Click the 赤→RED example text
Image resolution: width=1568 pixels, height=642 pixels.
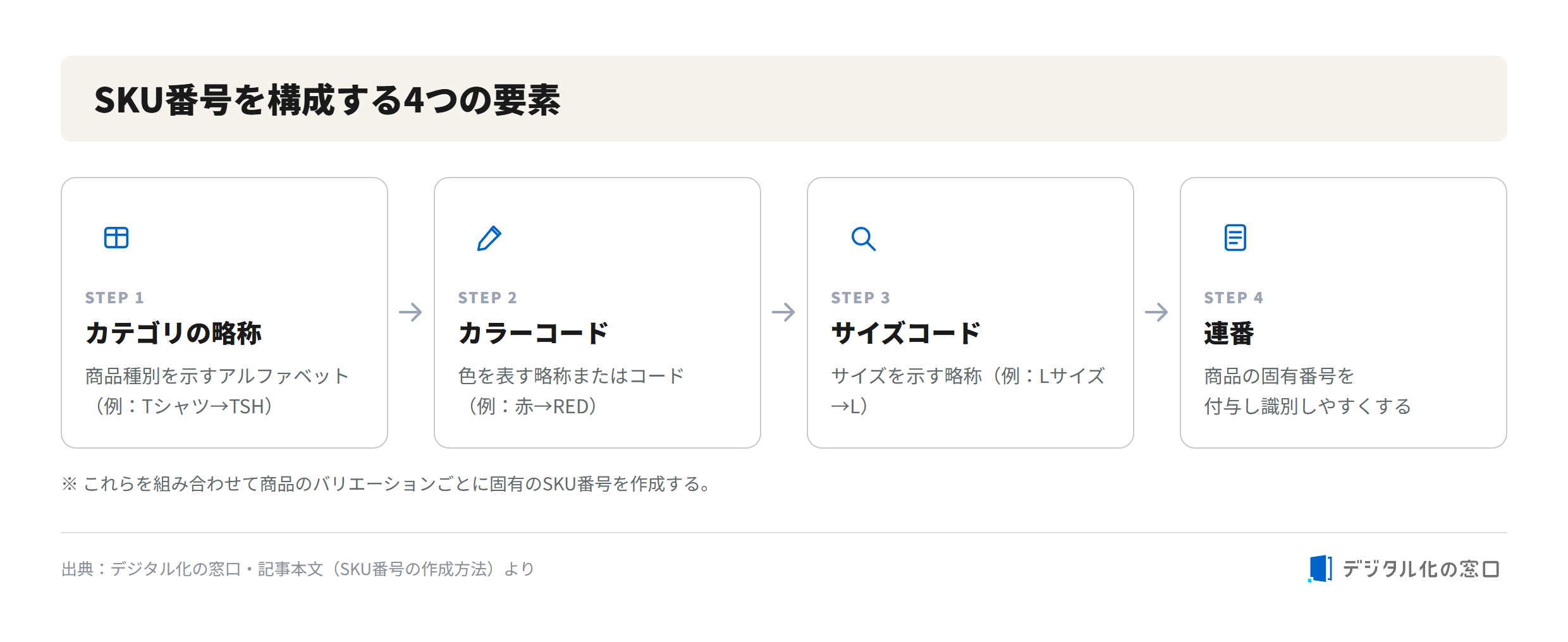point(551,406)
